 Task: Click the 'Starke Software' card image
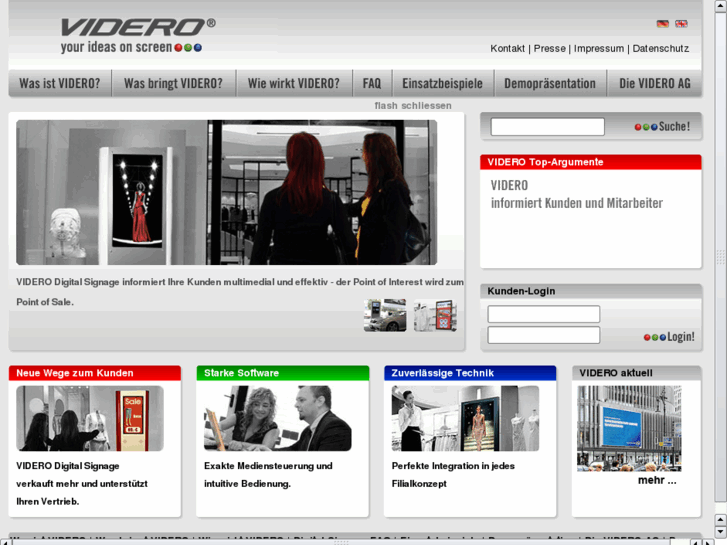tap(278, 418)
